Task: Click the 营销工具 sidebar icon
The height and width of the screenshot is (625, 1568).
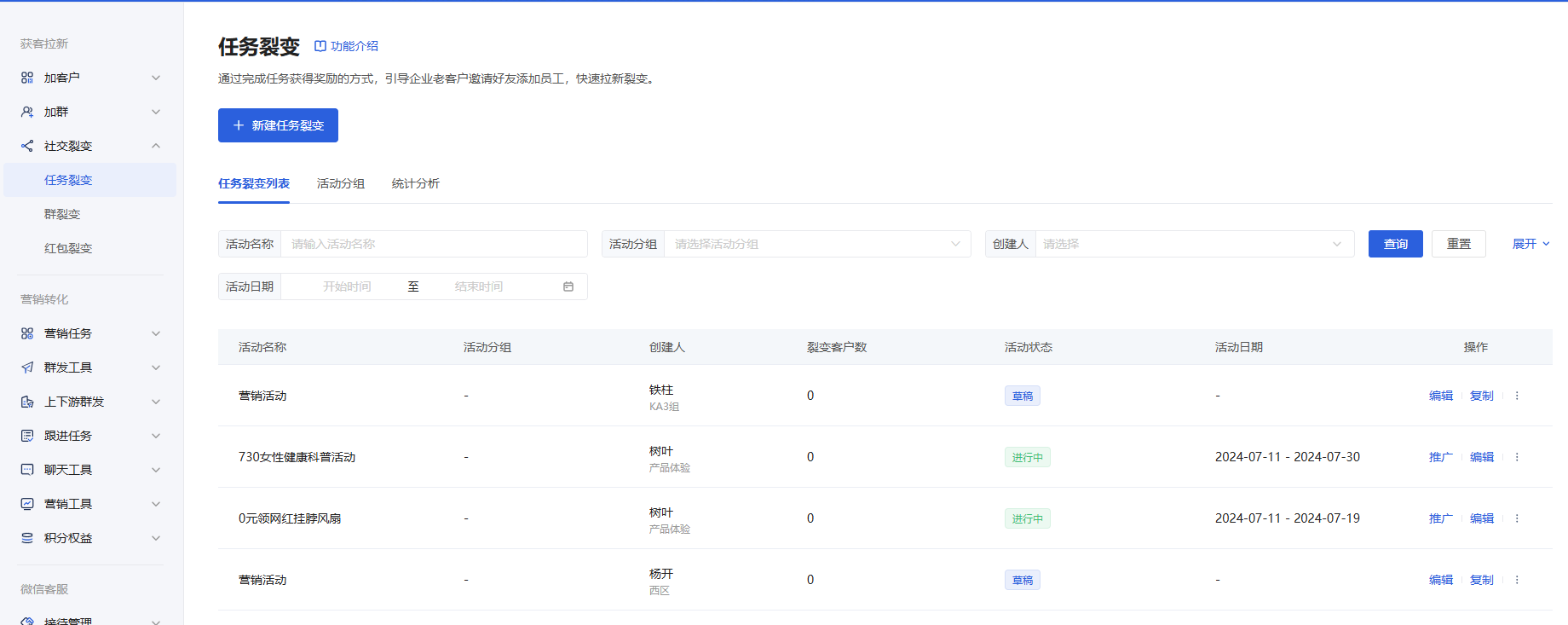Action: [x=27, y=504]
